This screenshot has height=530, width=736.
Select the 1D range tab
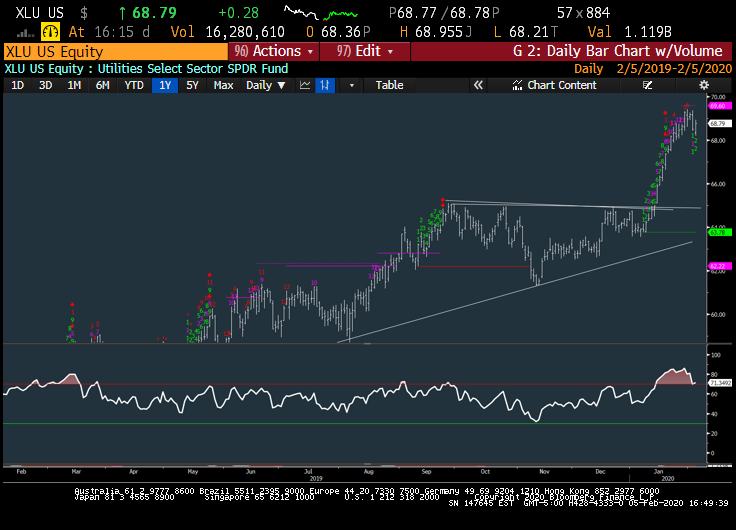pos(17,85)
